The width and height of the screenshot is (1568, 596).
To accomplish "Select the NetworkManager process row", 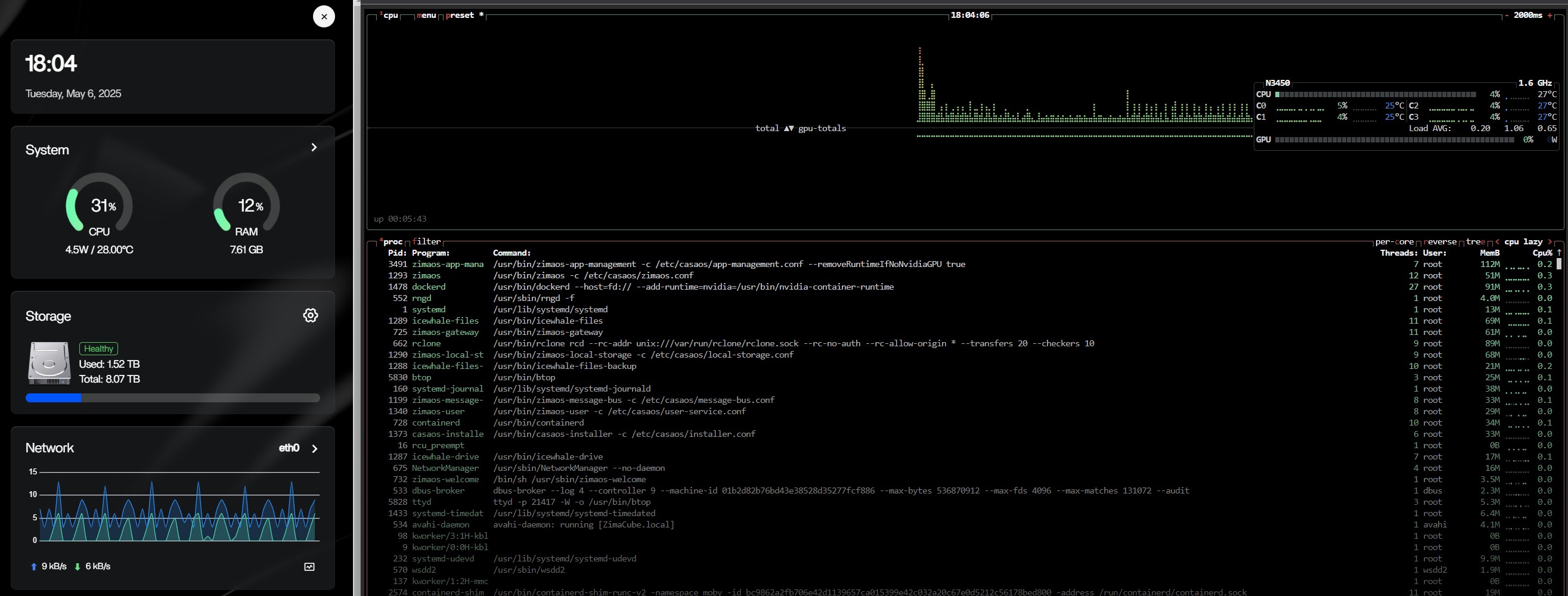I will 969,468.
